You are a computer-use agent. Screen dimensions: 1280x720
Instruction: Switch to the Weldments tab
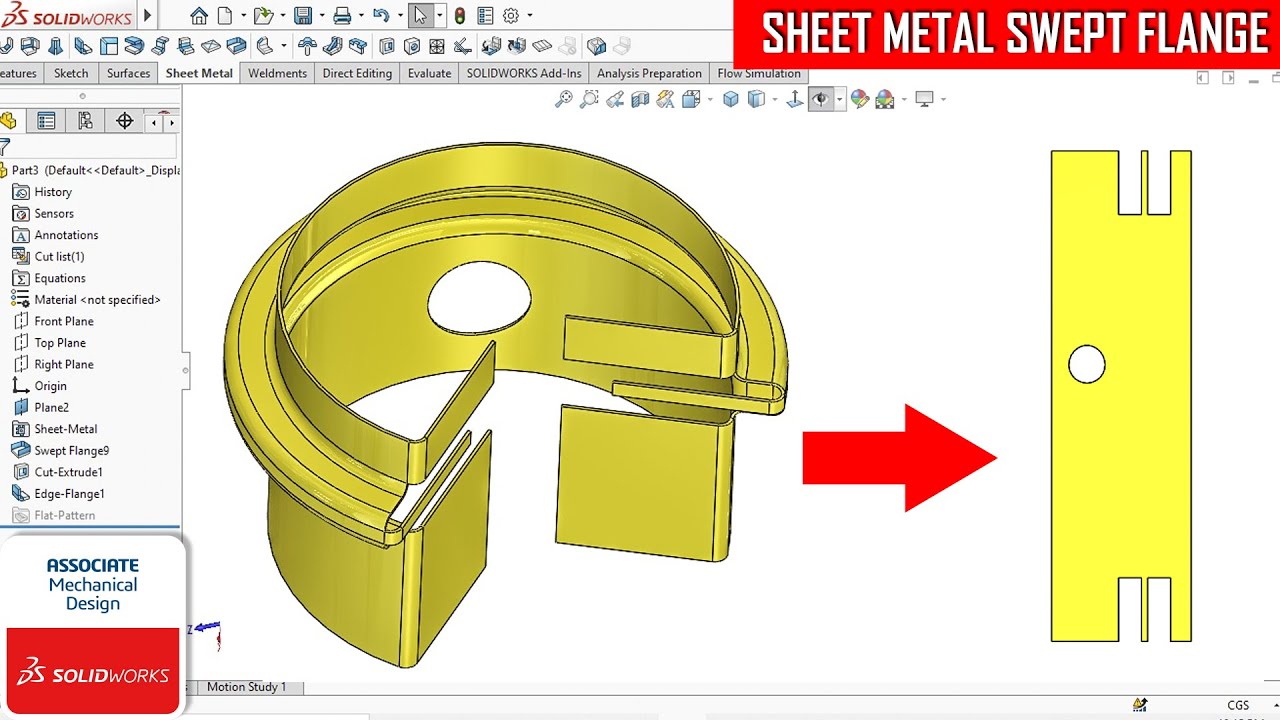(x=277, y=73)
